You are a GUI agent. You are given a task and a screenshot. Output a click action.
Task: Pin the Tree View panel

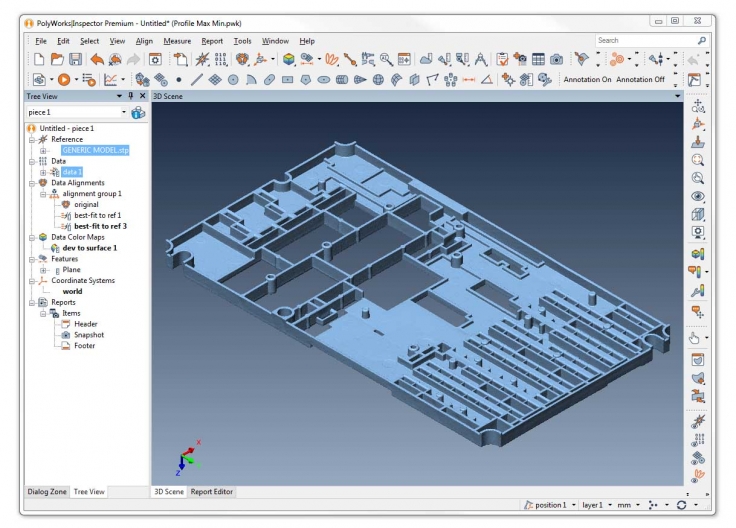[x=130, y=96]
